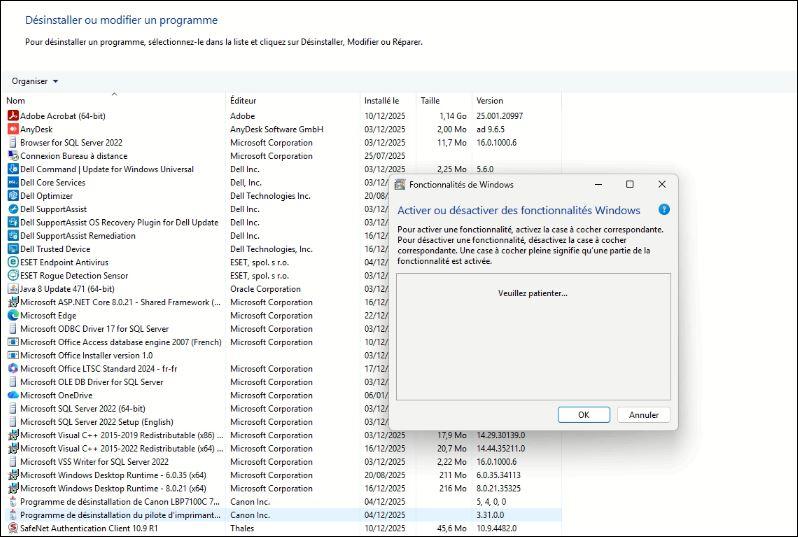Click the SafeNet Authentication Client icon
Image resolution: width=798 pixels, height=537 pixels.
pyautogui.click(x=13, y=528)
